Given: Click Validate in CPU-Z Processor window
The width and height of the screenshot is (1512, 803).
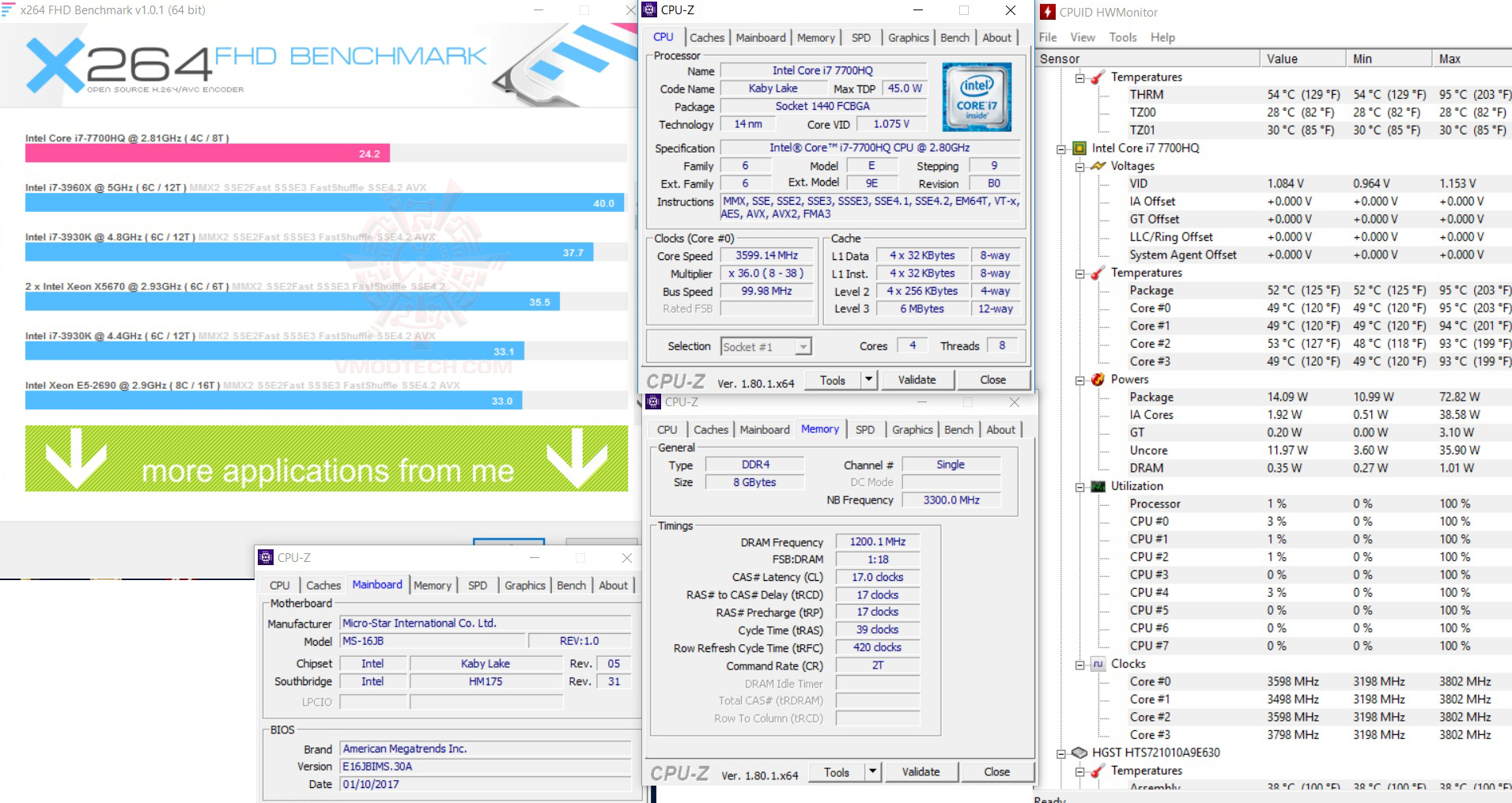Looking at the screenshot, I should (917, 380).
